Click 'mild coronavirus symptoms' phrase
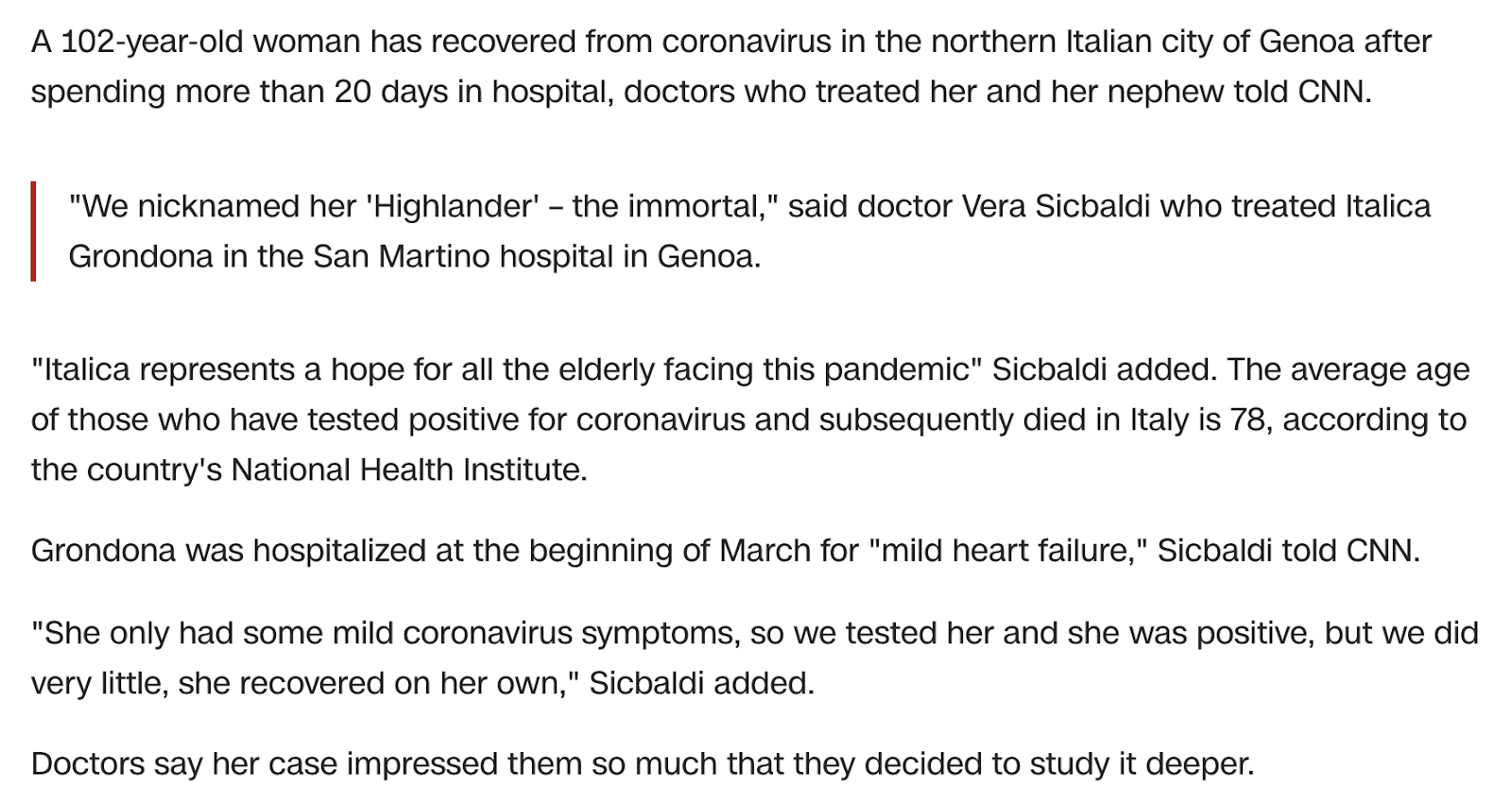The image size is (1512, 805). (x=534, y=633)
